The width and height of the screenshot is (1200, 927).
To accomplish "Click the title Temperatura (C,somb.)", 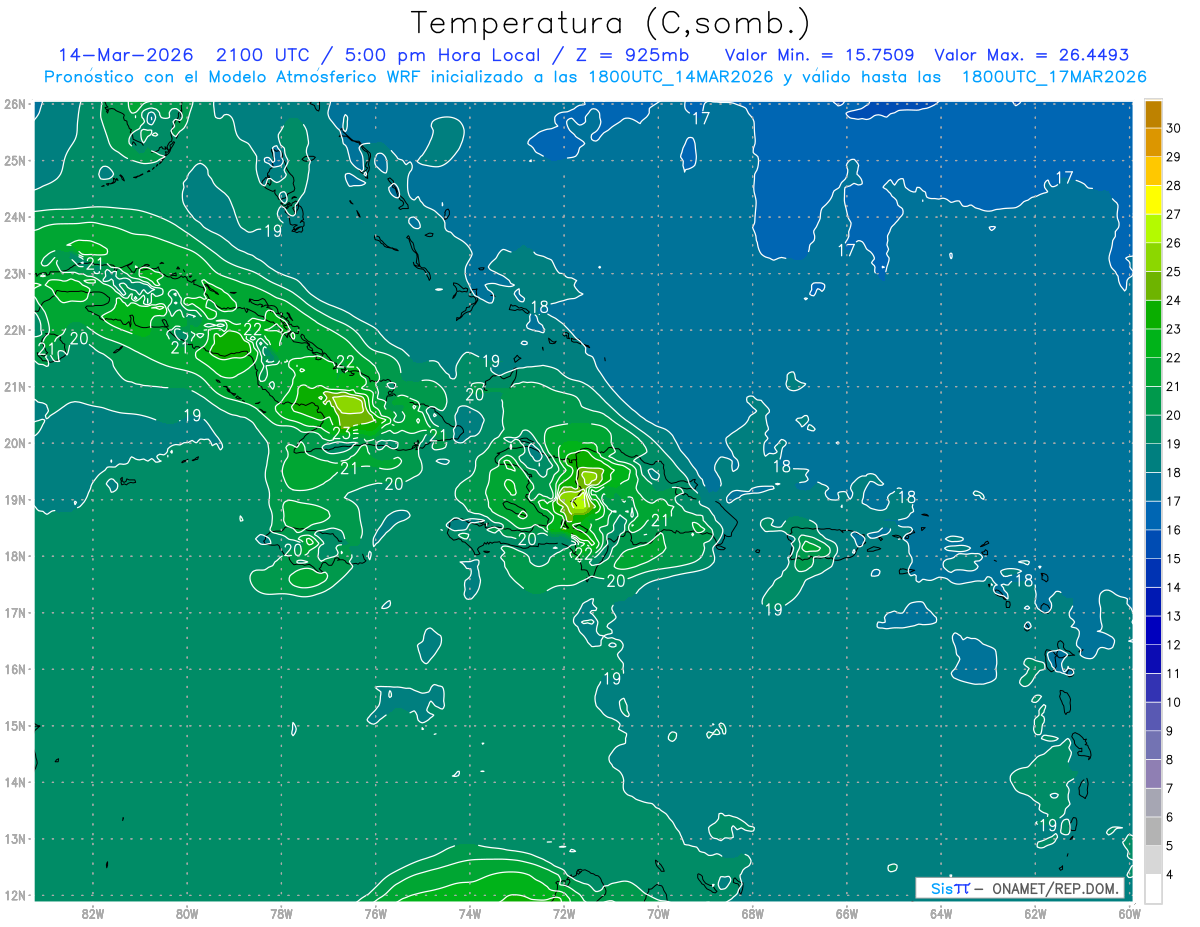I will coord(611,23).
